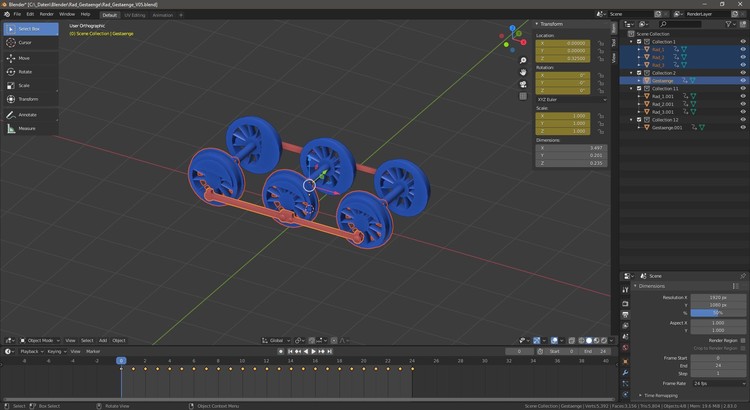Open the XYZ Euler rotation mode dropdown
Image resolution: width=750 pixels, height=410 pixels.
tap(571, 100)
